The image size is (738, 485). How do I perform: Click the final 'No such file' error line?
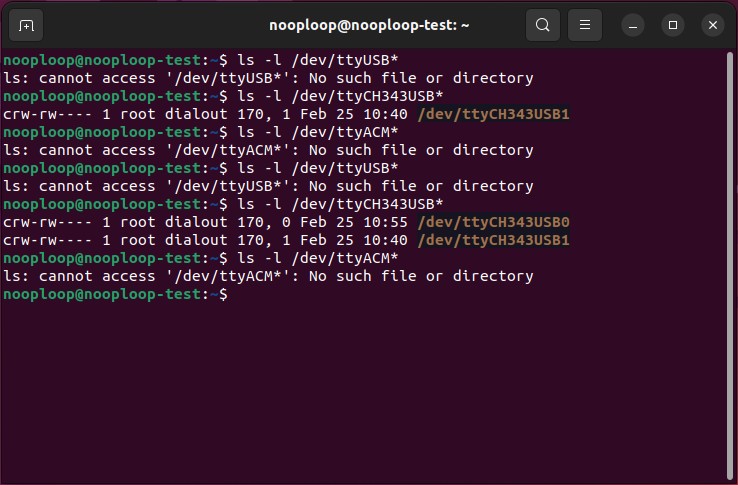[268, 276]
